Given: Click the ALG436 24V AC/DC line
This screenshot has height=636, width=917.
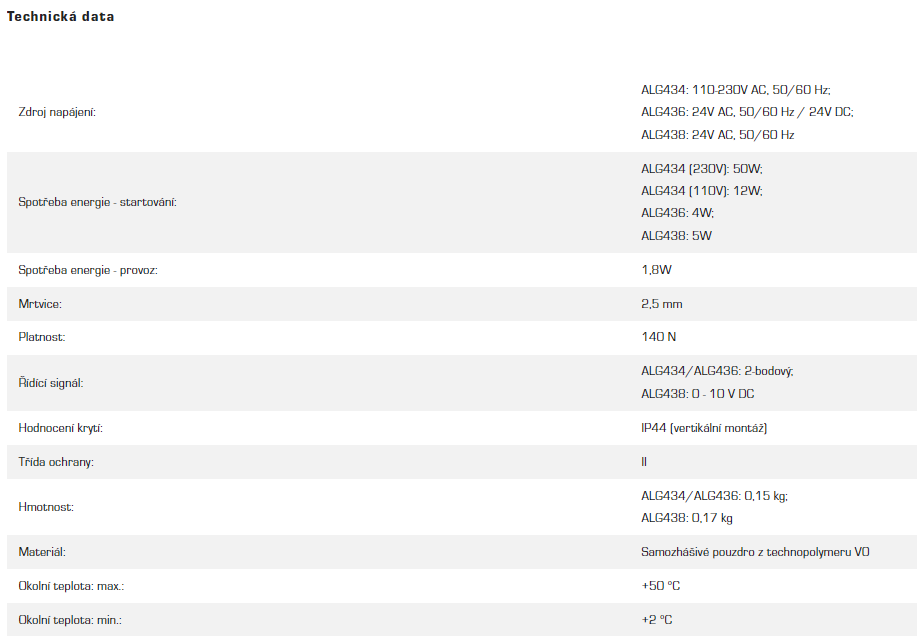Looking at the screenshot, I should (747, 112).
